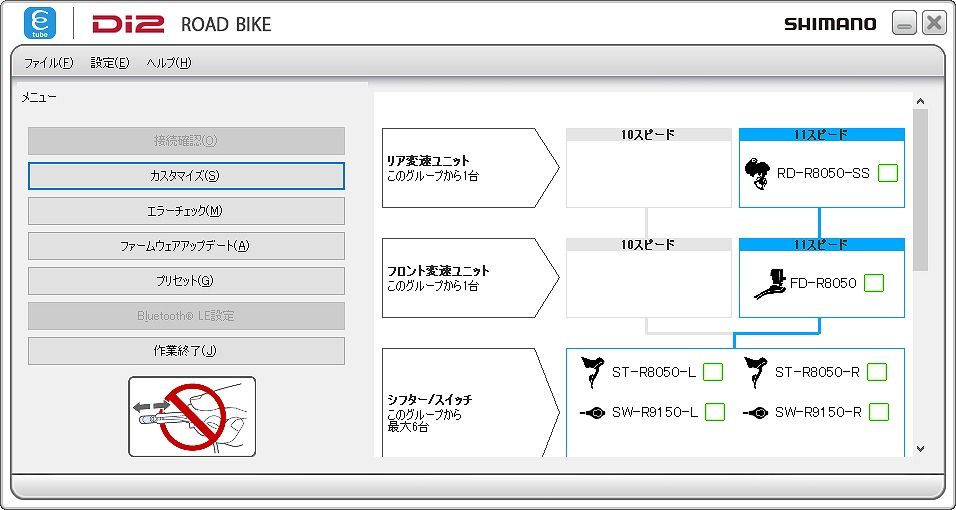Click the メニュー panel heading
The height and width of the screenshot is (510, 956).
39,97
